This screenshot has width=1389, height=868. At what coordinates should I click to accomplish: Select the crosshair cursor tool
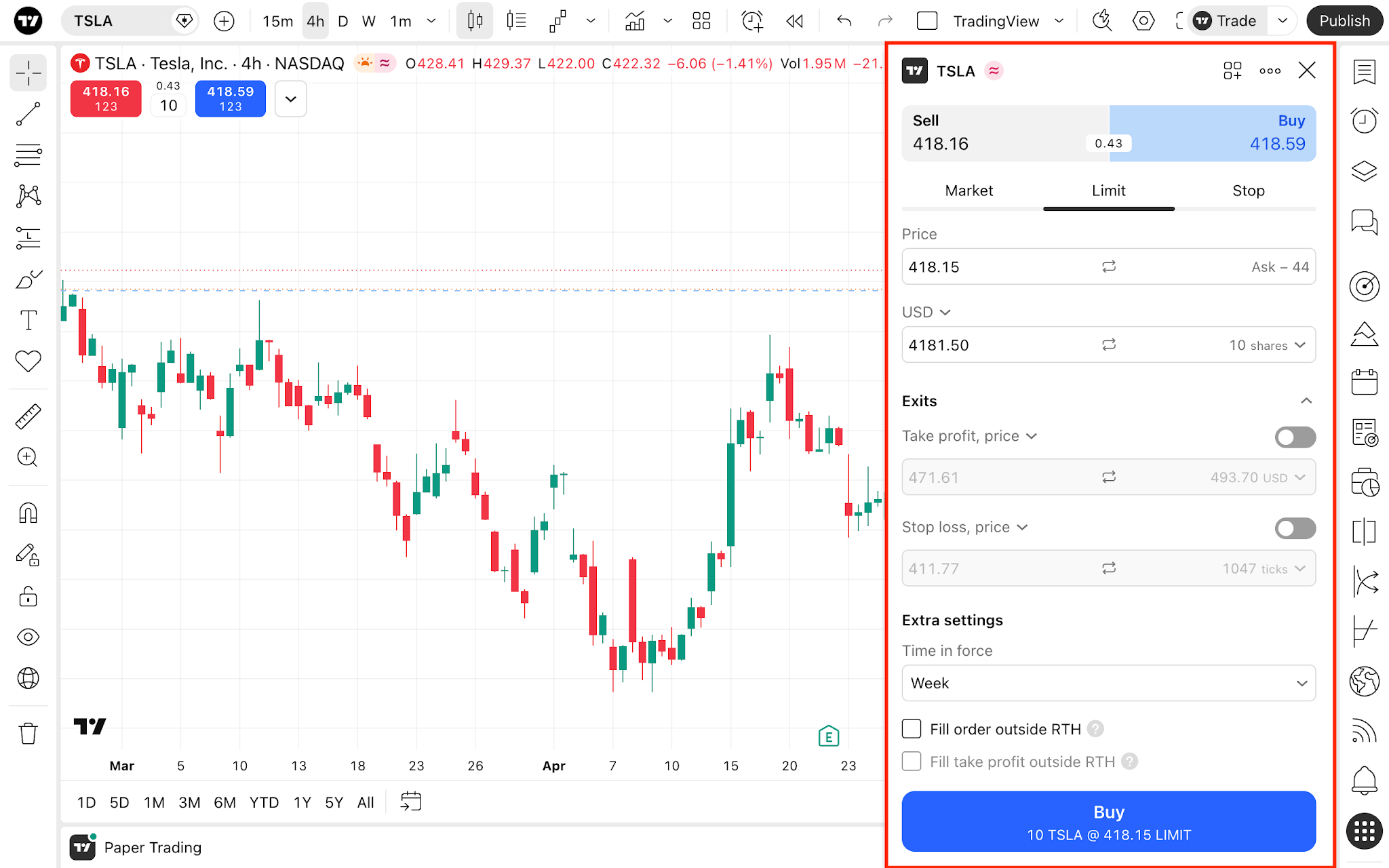[x=28, y=73]
